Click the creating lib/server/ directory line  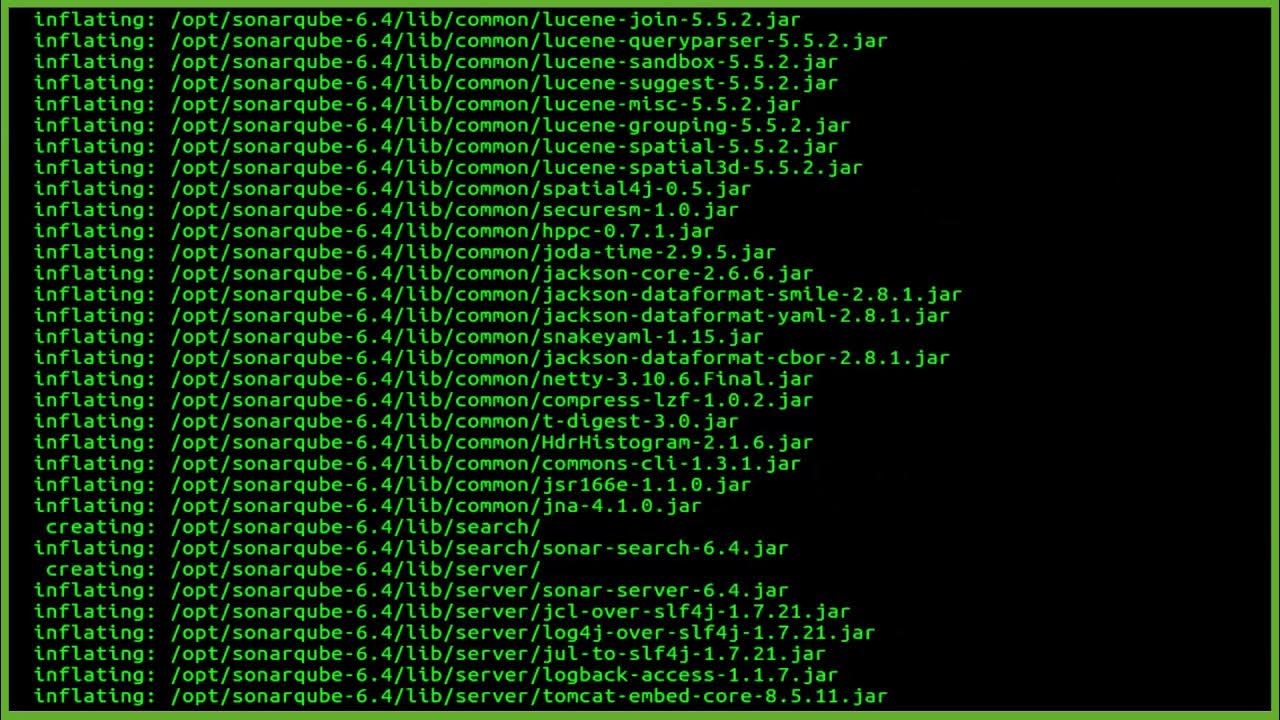[293, 569]
